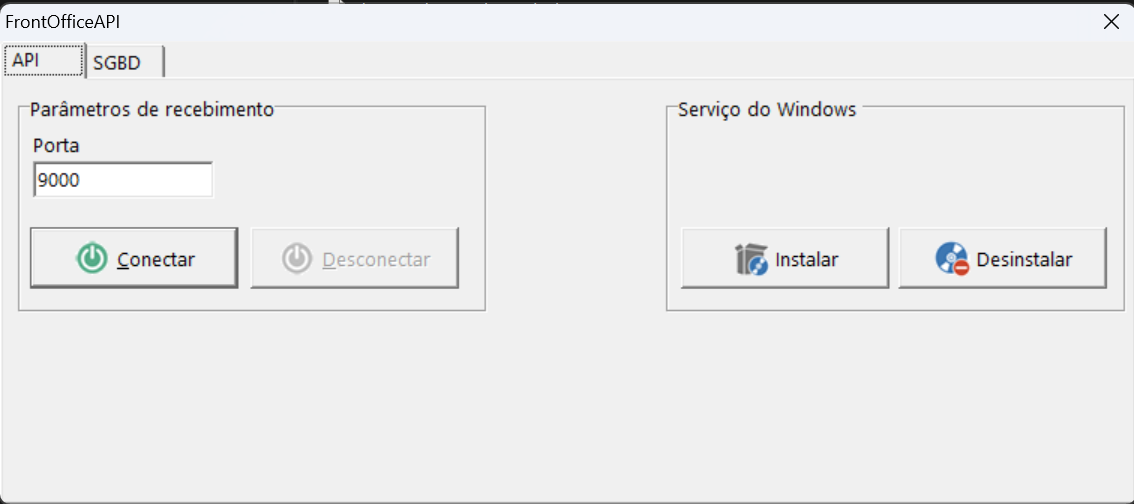Click the Instalar label text

(x=807, y=260)
